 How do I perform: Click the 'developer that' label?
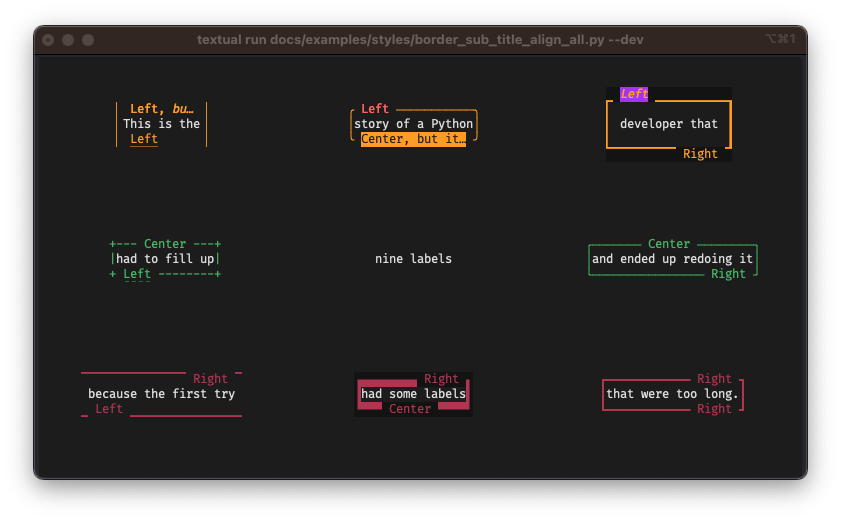[x=669, y=124]
